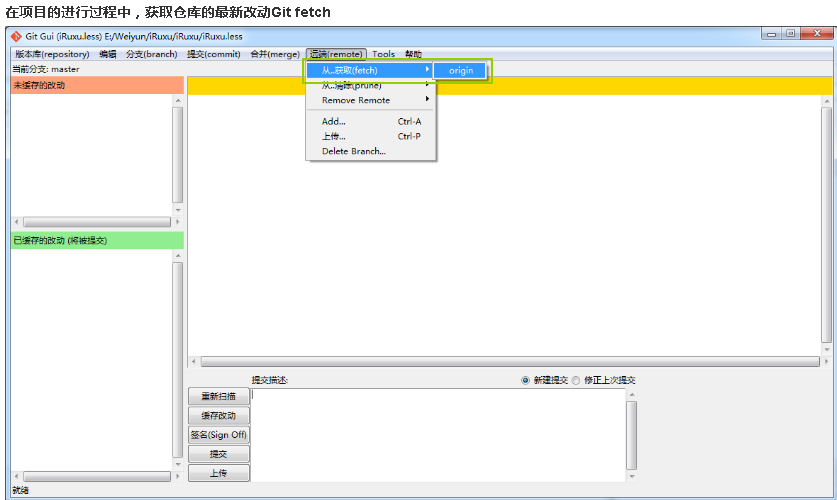
Task: Open the 提交(commit) menu
Action: point(214,54)
